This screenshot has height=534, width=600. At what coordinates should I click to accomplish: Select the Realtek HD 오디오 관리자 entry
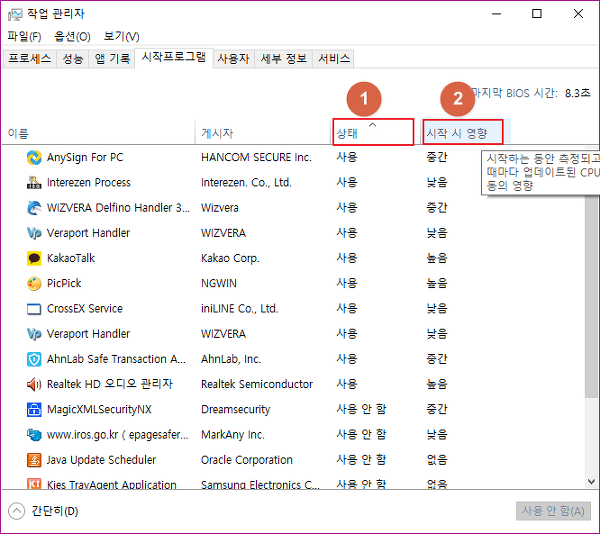click(x=110, y=384)
